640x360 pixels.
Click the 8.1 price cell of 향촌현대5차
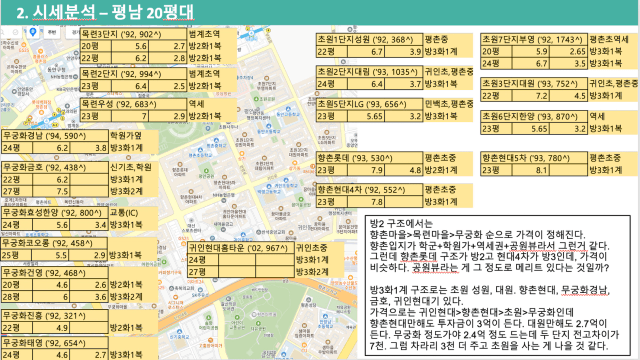tap(531, 170)
